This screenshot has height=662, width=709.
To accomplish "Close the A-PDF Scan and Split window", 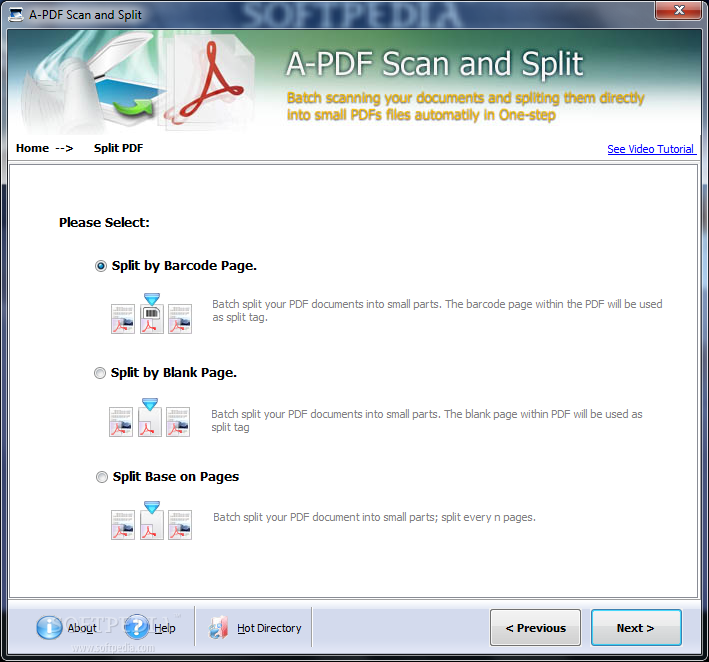I will 678,10.
